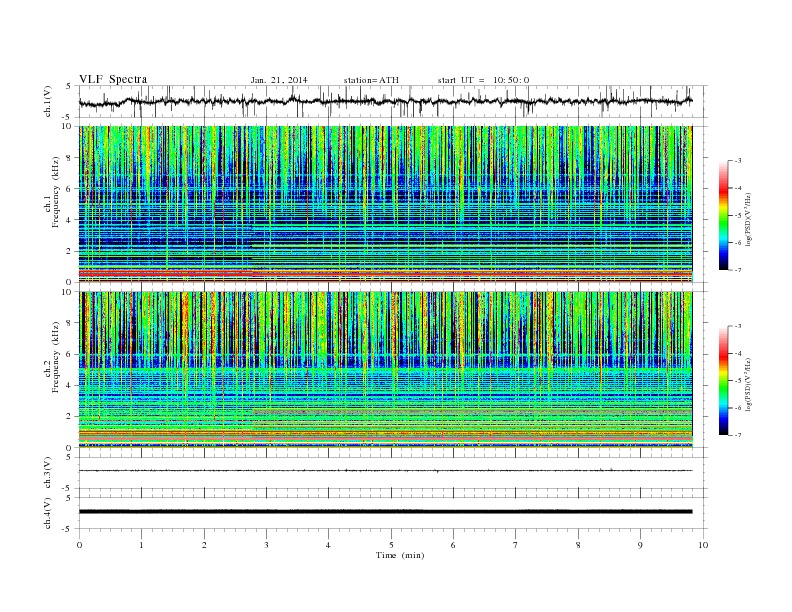Select the date text "Jan. 21, 2014"
Viewport: 792px width, 612px height.
click(279, 80)
